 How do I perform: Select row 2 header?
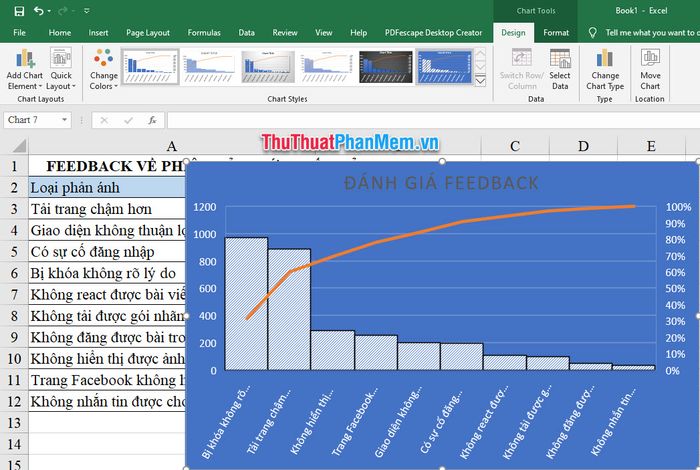coord(14,187)
